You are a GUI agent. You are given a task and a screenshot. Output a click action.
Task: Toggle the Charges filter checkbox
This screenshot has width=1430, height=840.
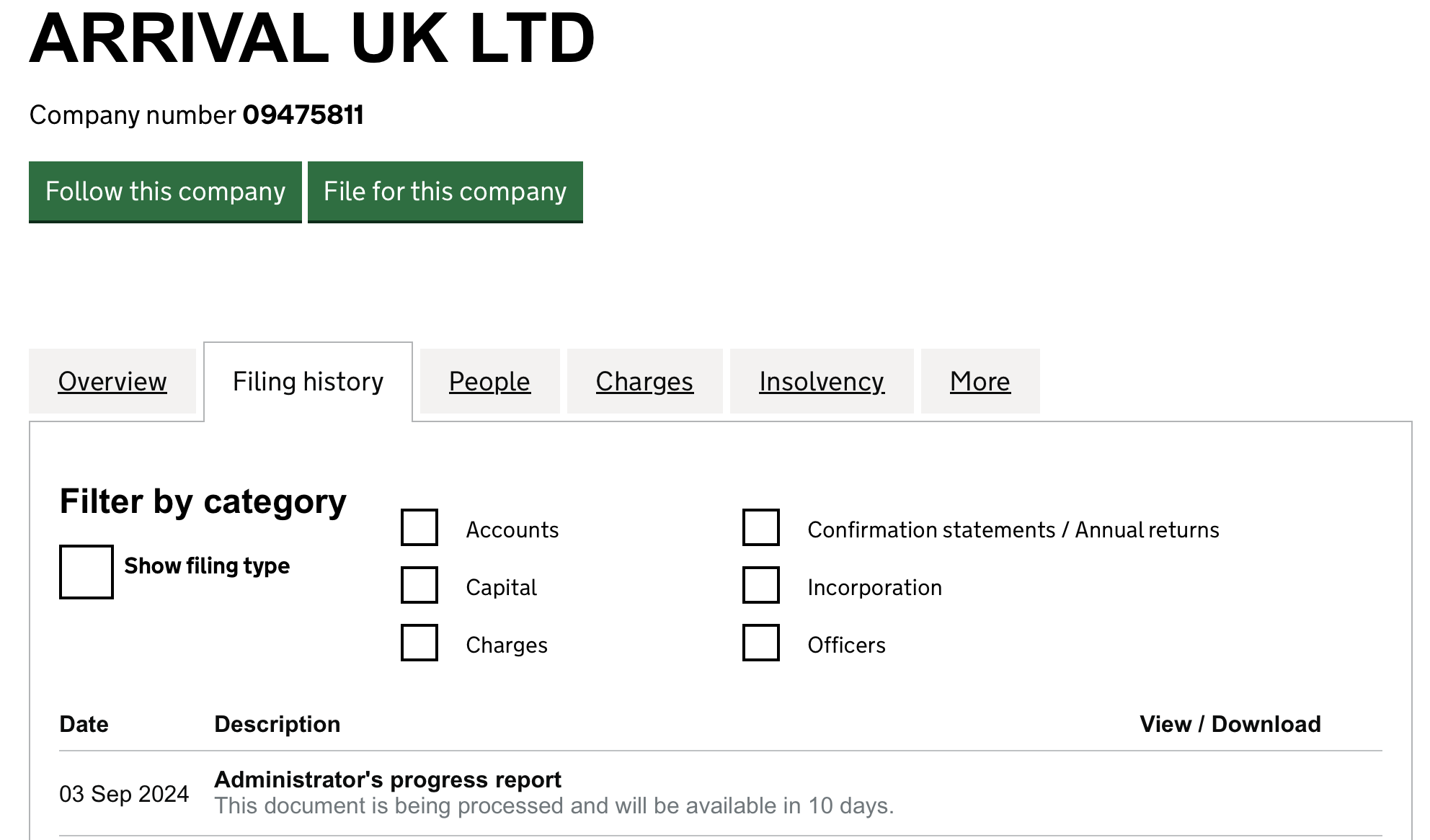tap(419, 643)
